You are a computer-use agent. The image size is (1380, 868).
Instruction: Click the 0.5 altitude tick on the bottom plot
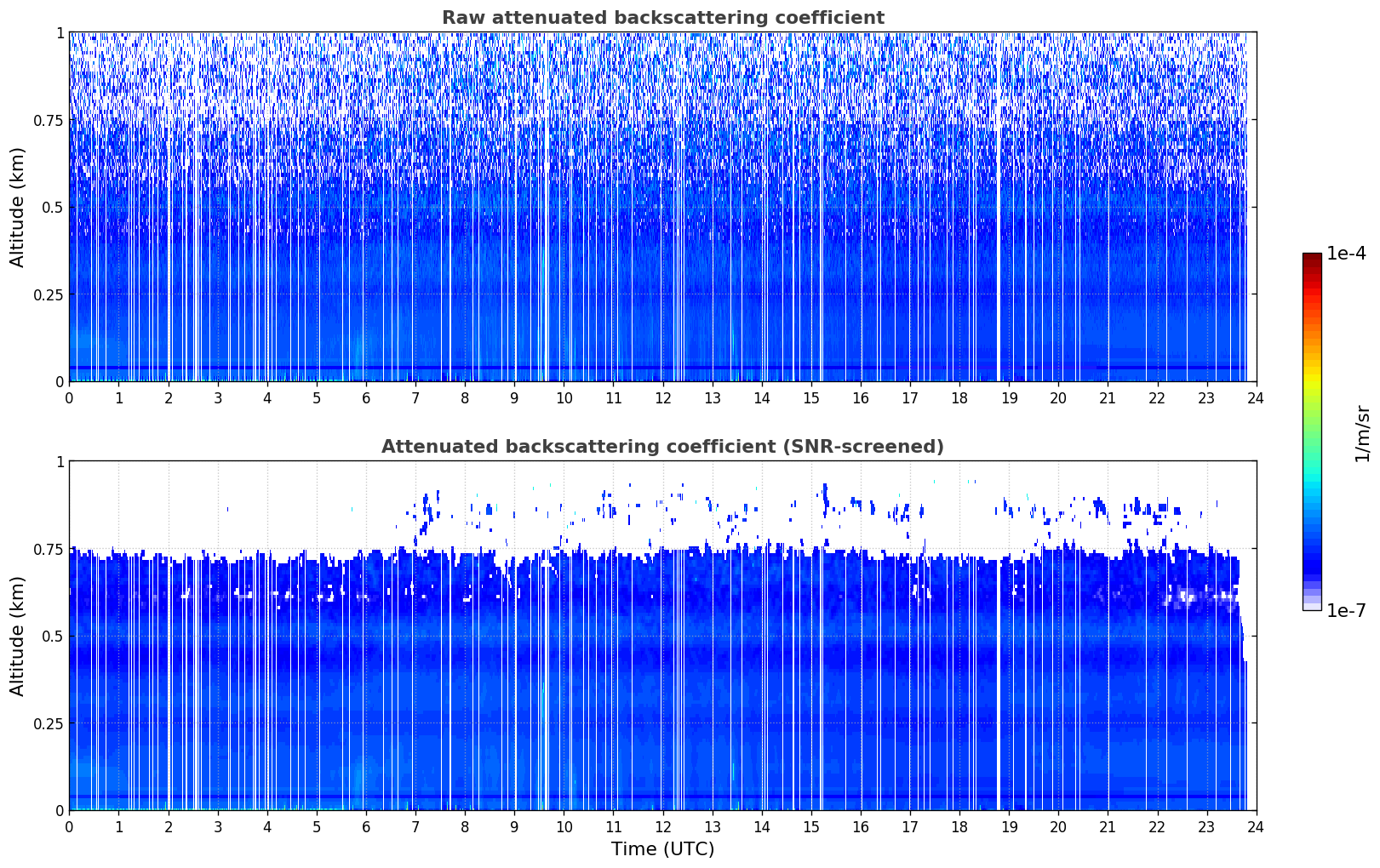[54, 636]
